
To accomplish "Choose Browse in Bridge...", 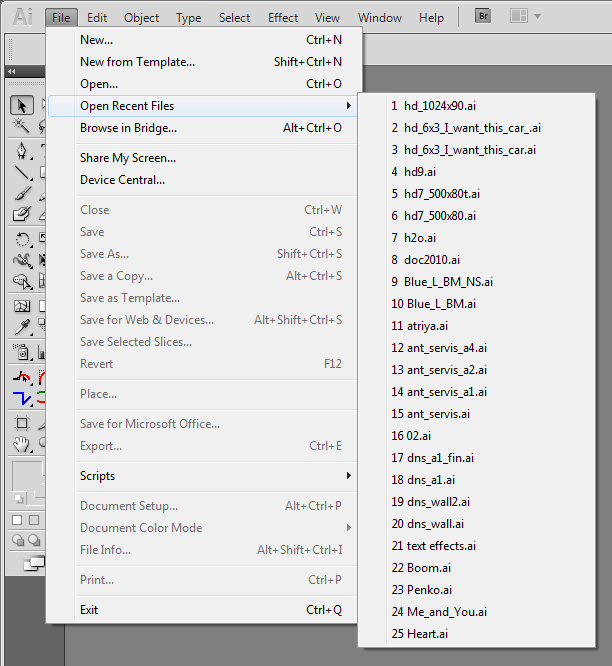I will click(x=203, y=128).
